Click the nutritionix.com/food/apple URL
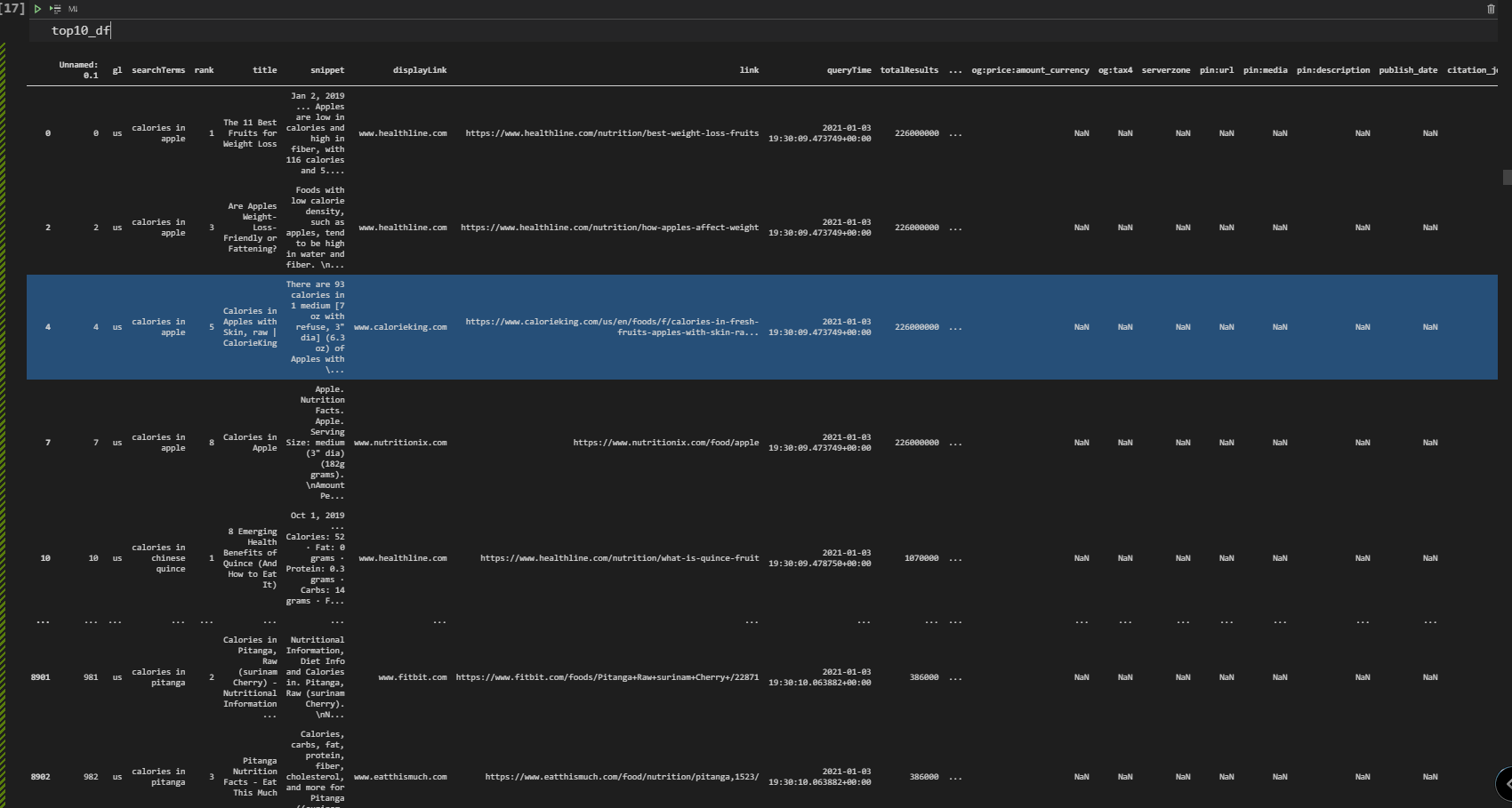This screenshot has height=808, width=1512. pos(665,443)
